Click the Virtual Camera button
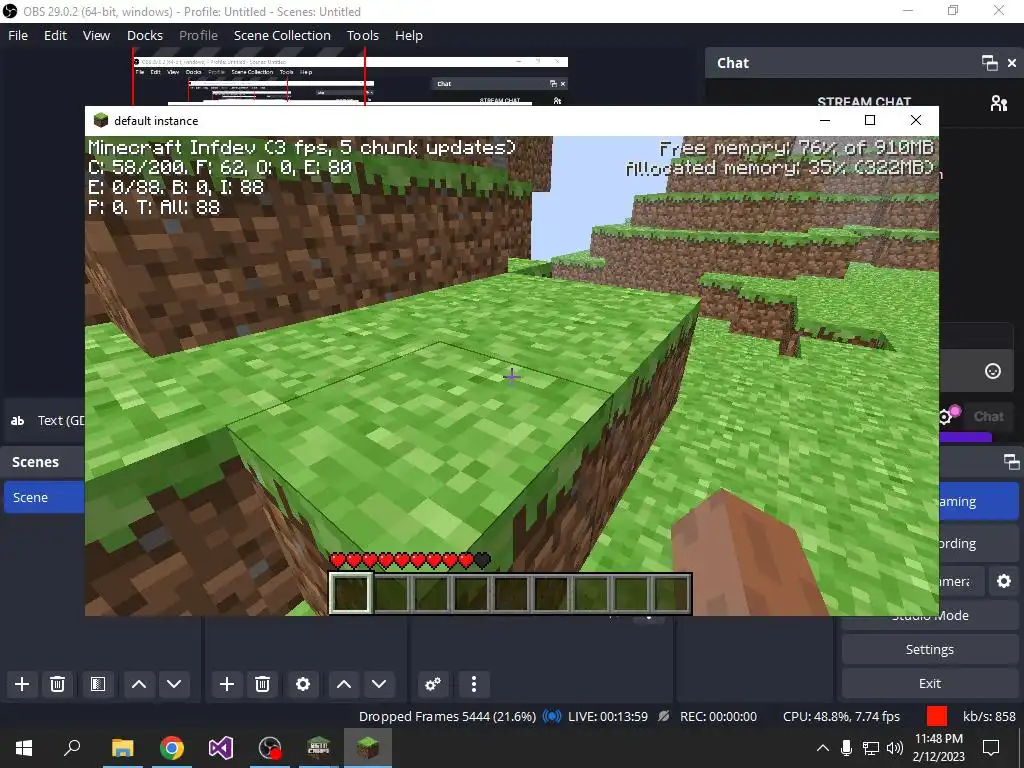1024x768 pixels. point(961,581)
